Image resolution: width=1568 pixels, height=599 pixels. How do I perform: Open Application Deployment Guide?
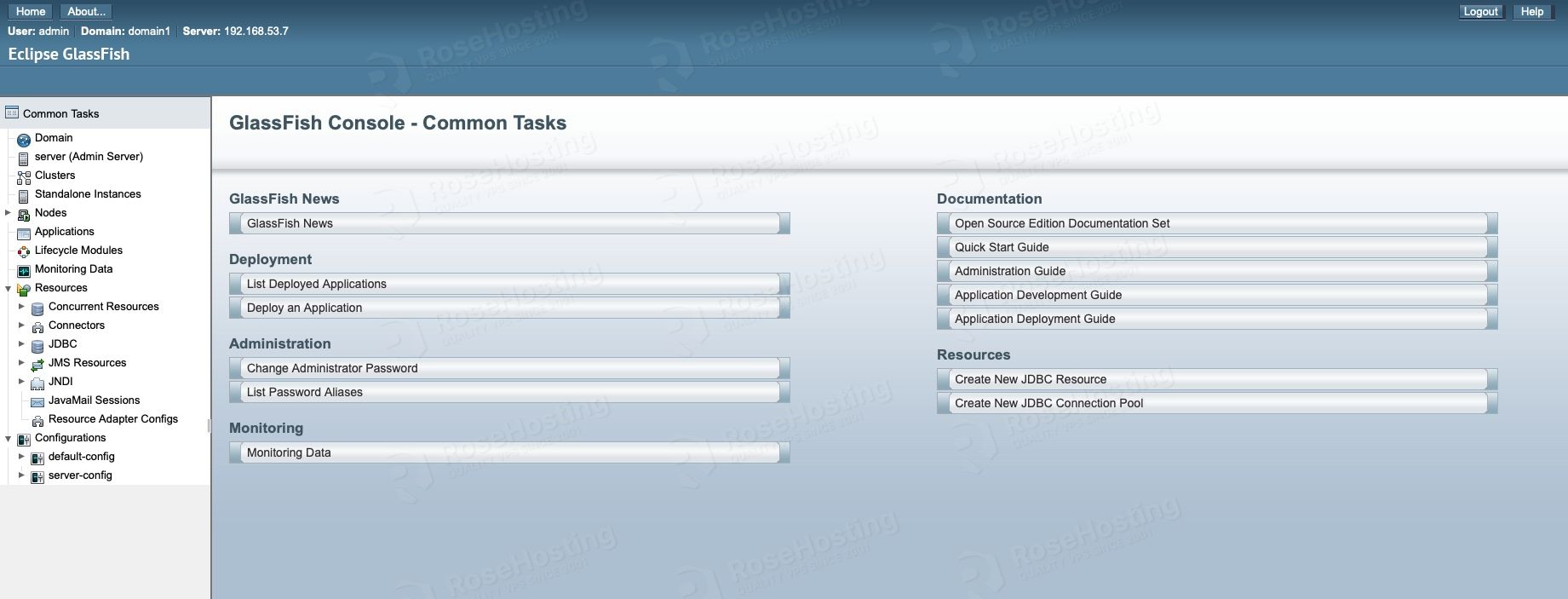1217,319
